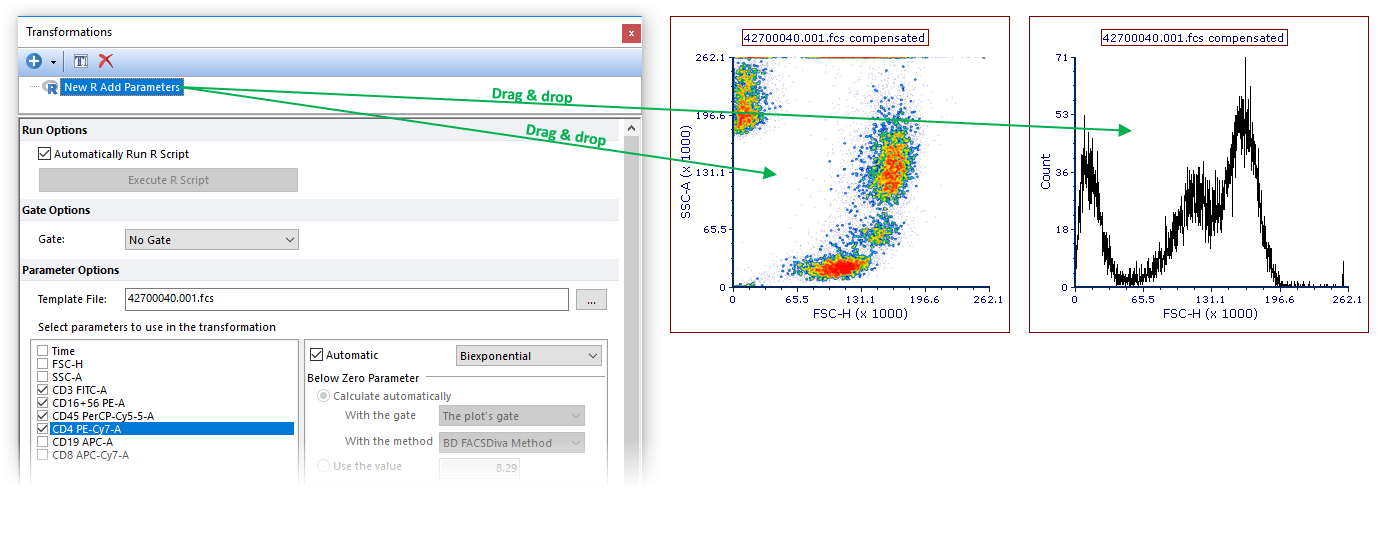Select the Calculate automatically radio button

pos(323,396)
